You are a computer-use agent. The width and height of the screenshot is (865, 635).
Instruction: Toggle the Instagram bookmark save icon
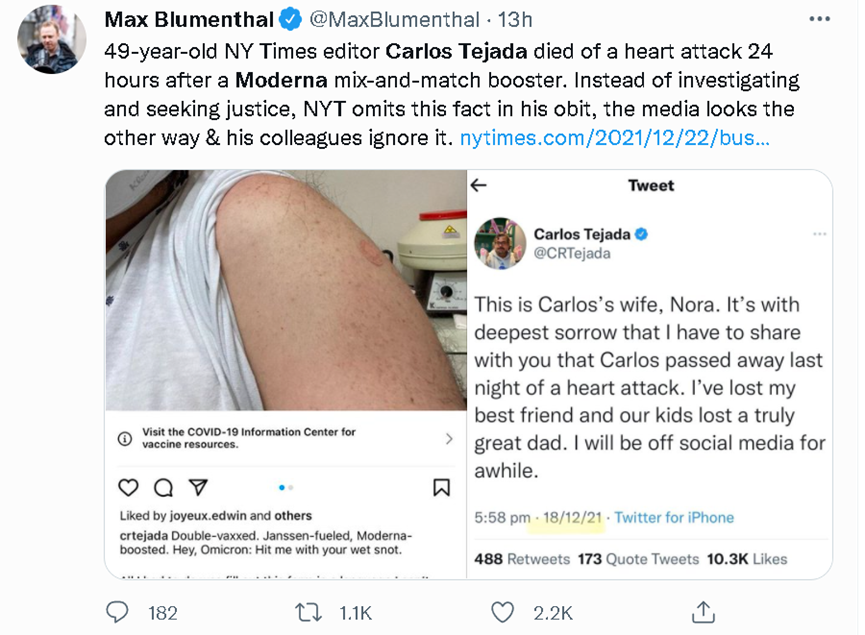441,487
